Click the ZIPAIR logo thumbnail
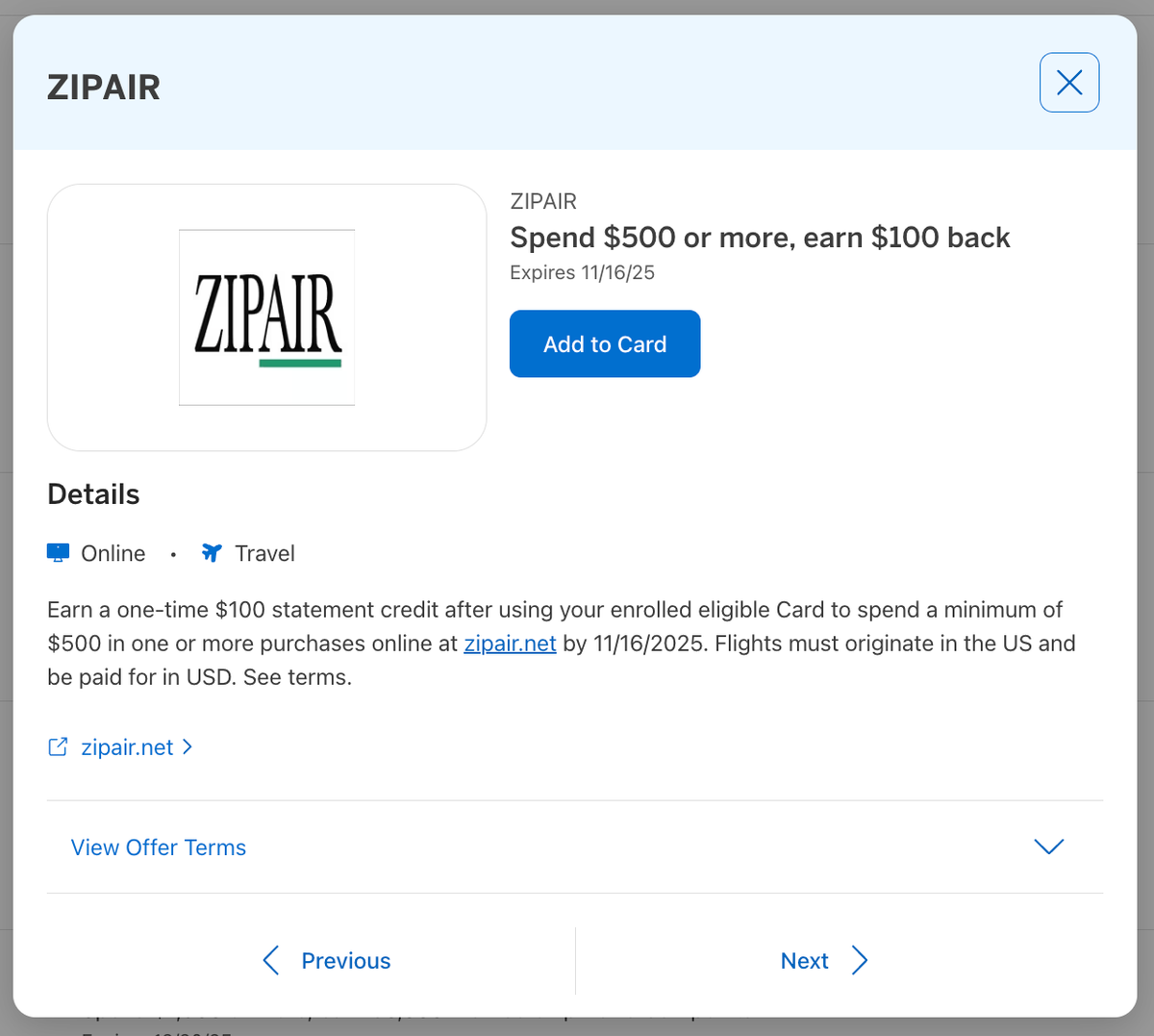 point(267,317)
